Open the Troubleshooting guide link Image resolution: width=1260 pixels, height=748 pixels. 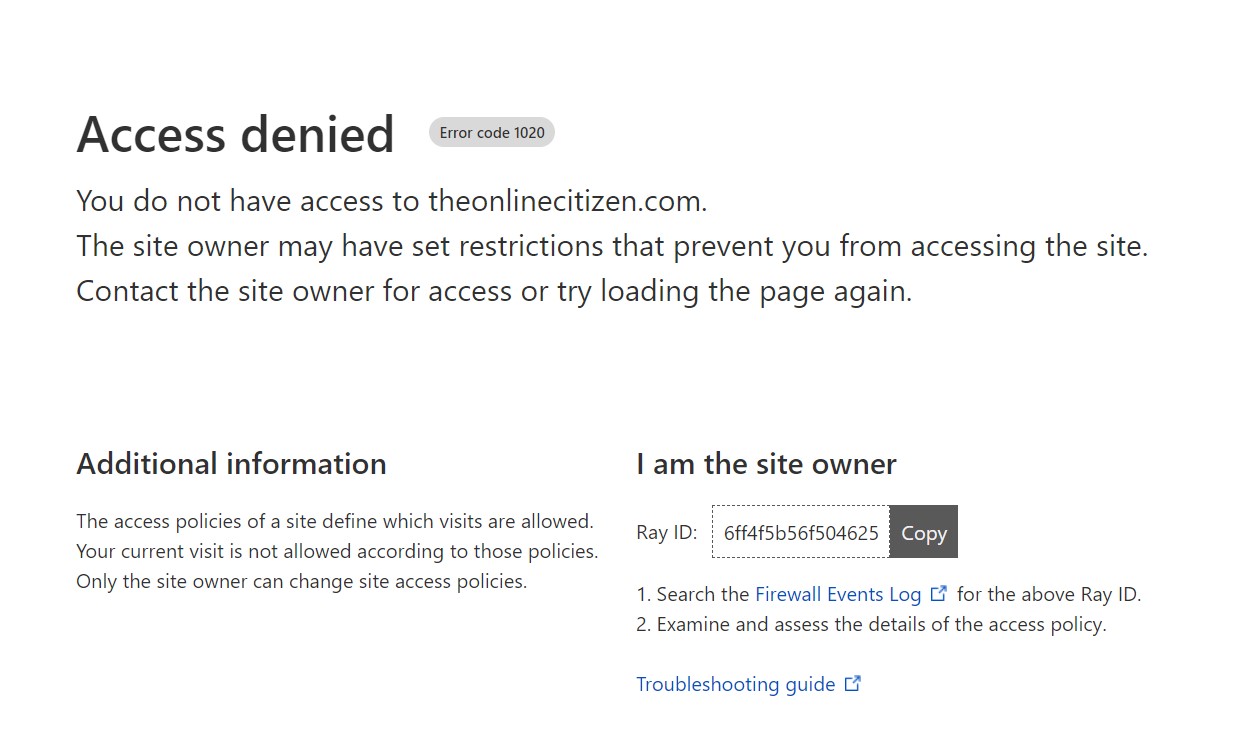click(x=736, y=684)
